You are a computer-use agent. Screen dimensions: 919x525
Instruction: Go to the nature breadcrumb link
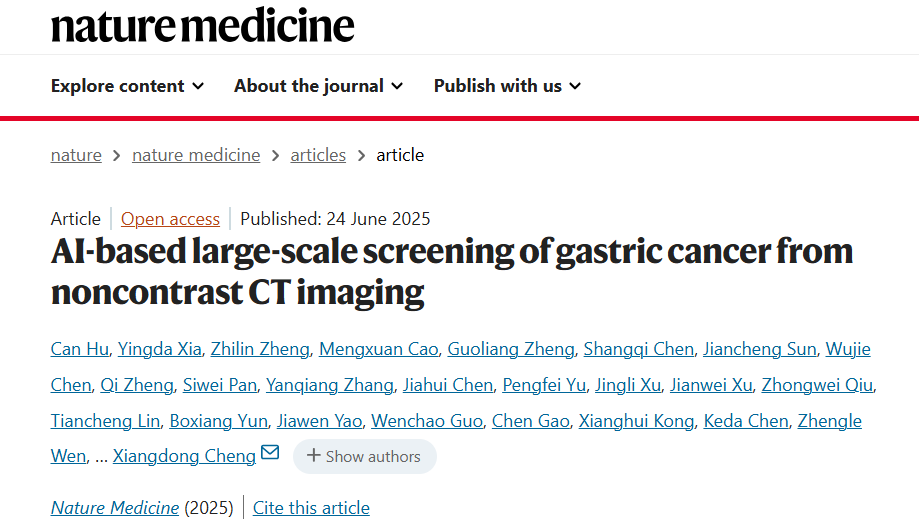(76, 155)
